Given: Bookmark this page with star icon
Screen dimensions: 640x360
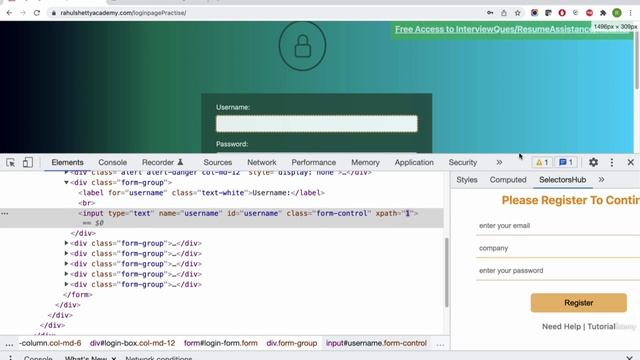Looking at the screenshot, I should (518, 13).
